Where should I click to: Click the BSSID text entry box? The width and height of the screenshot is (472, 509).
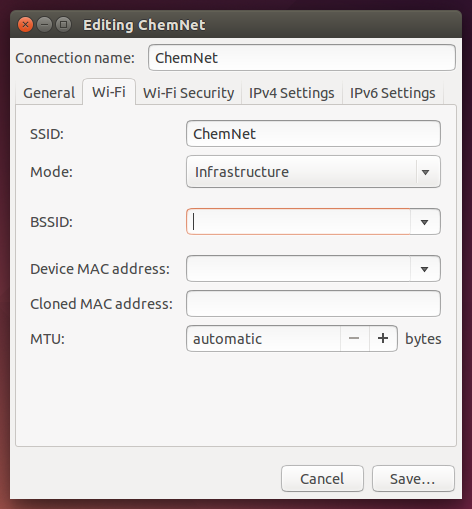point(298,222)
